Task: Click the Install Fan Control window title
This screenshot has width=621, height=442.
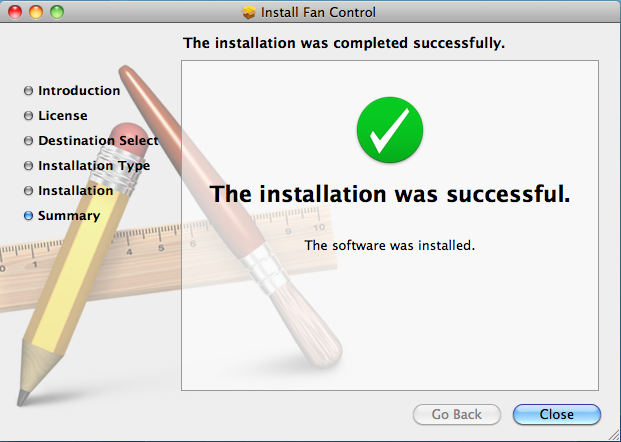Action: tap(318, 13)
